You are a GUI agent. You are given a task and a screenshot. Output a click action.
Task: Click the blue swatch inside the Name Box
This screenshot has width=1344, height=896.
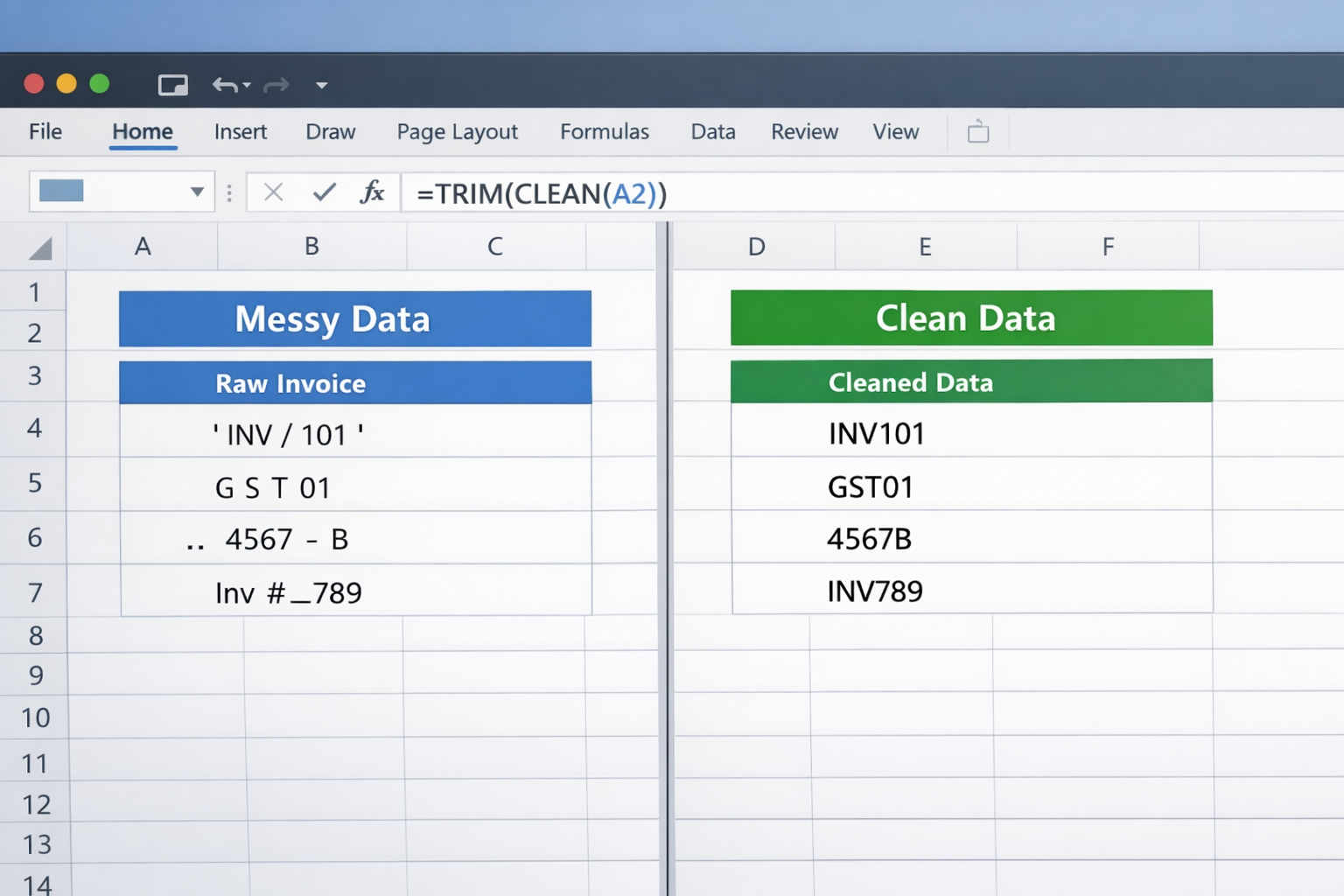point(60,192)
